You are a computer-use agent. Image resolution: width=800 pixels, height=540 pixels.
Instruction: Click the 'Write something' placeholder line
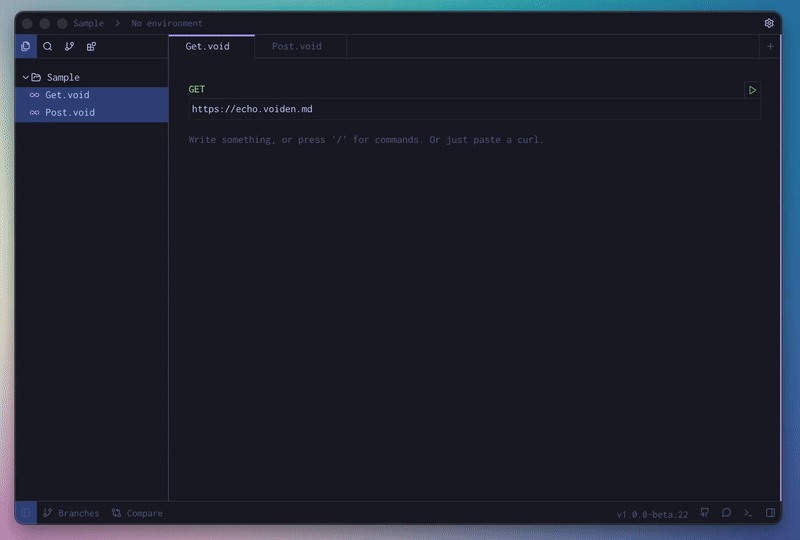pyautogui.click(x=366, y=140)
